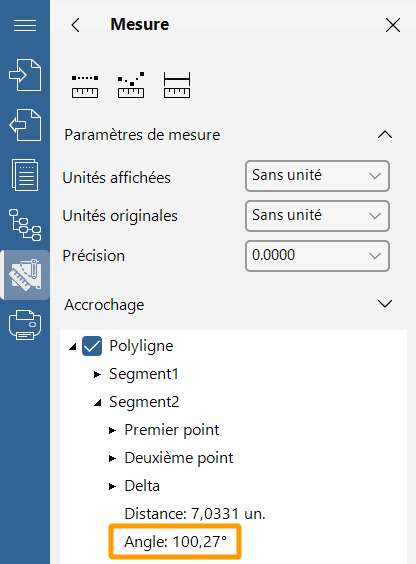Select the Segment1 row
Viewport: 416px width, 564px height.
144,374
